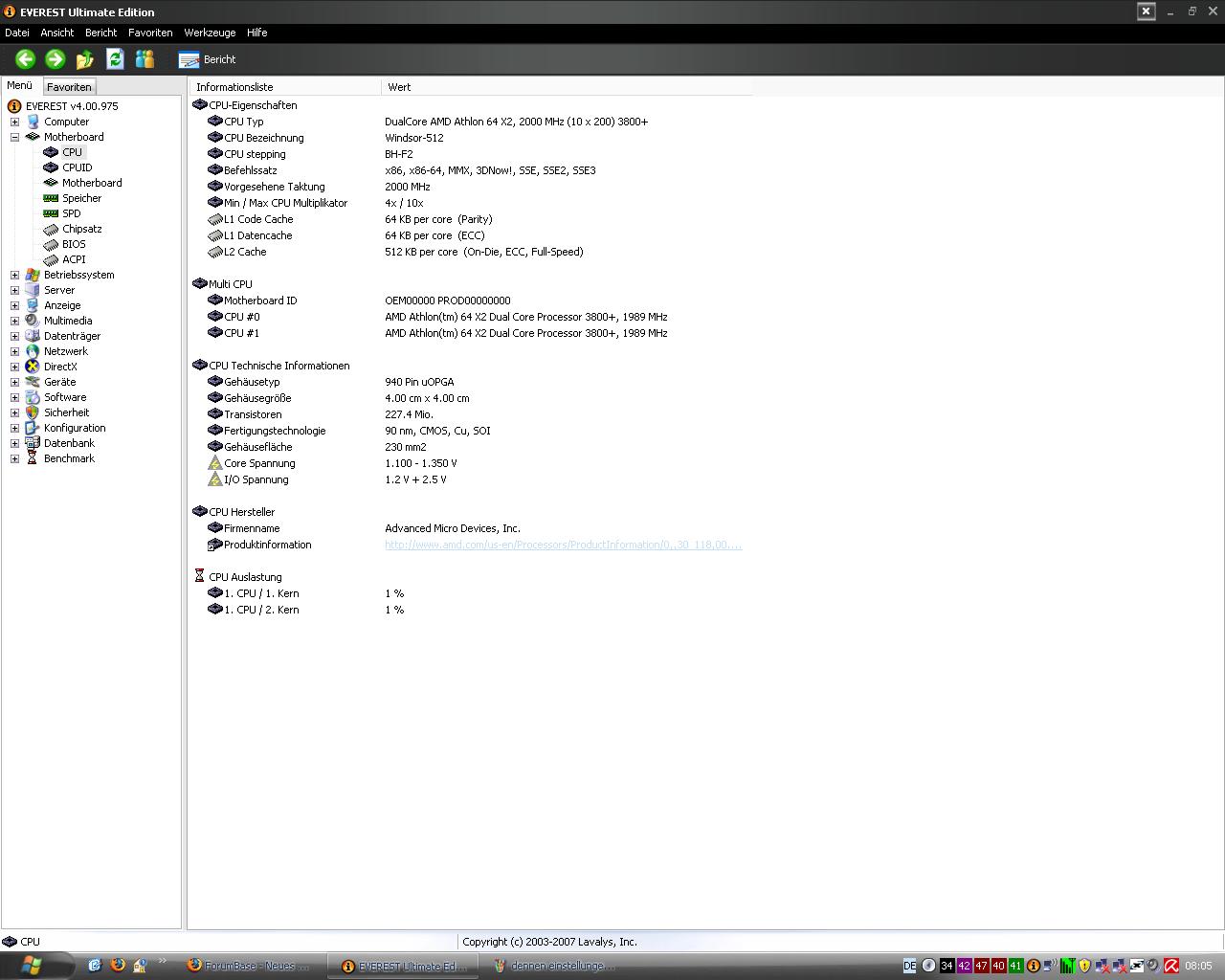The image size is (1225, 980).
Task: Expand the DirectX tree node
Action: tap(14, 367)
